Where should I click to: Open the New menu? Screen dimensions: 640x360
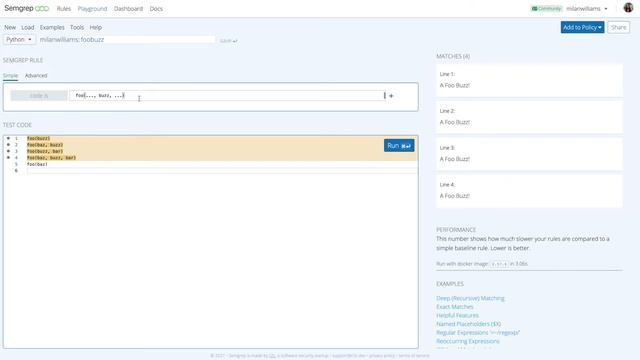point(10,27)
